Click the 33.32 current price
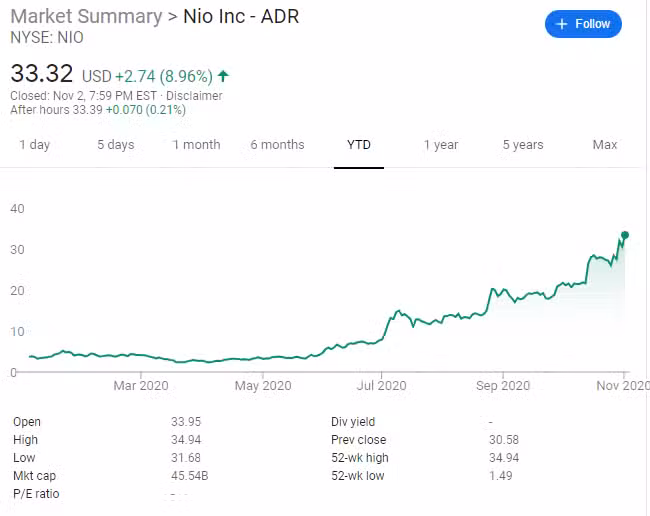The width and height of the screenshot is (650, 516). pyautogui.click(x=42, y=74)
